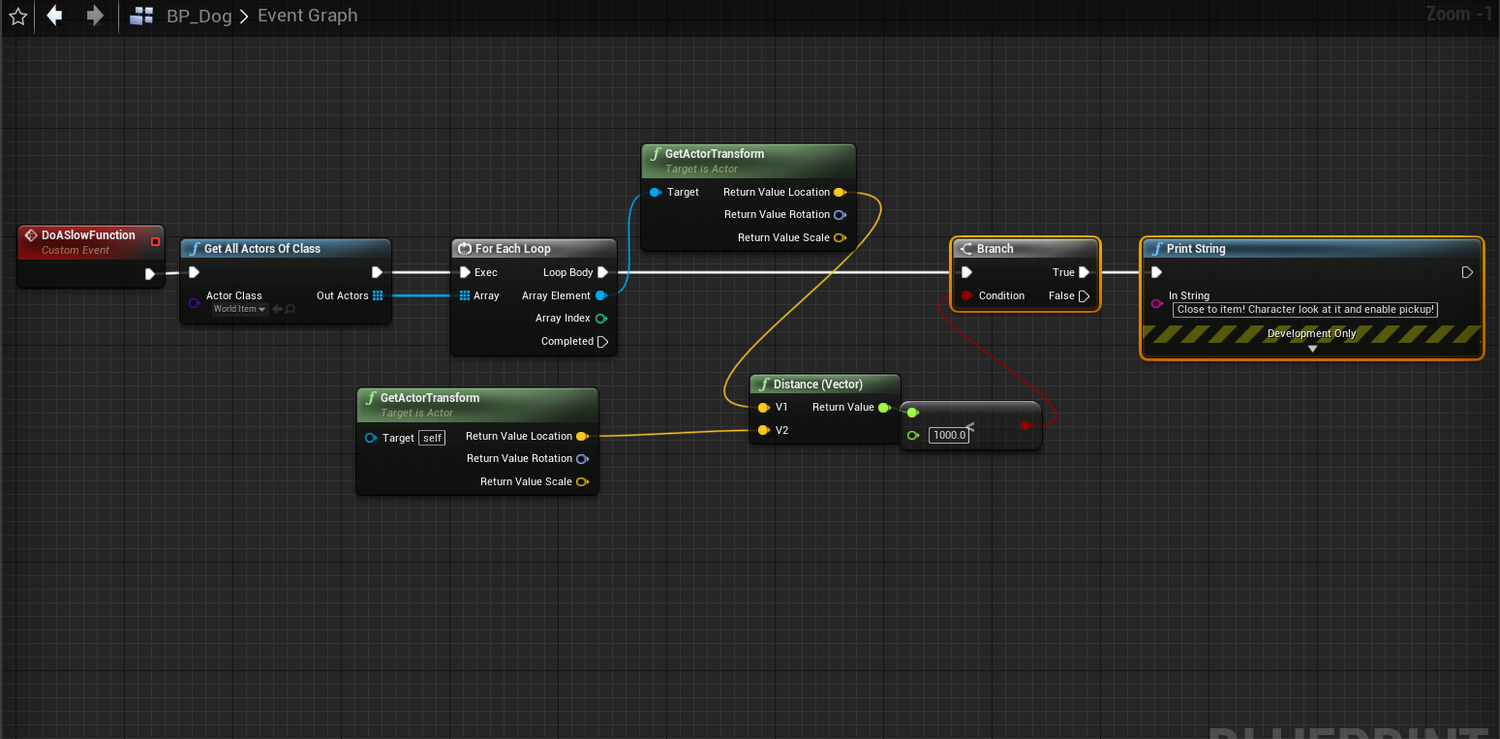Click the Condition pin on Branch
Viewport: 1500px width, 739px height.
click(x=967, y=295)
